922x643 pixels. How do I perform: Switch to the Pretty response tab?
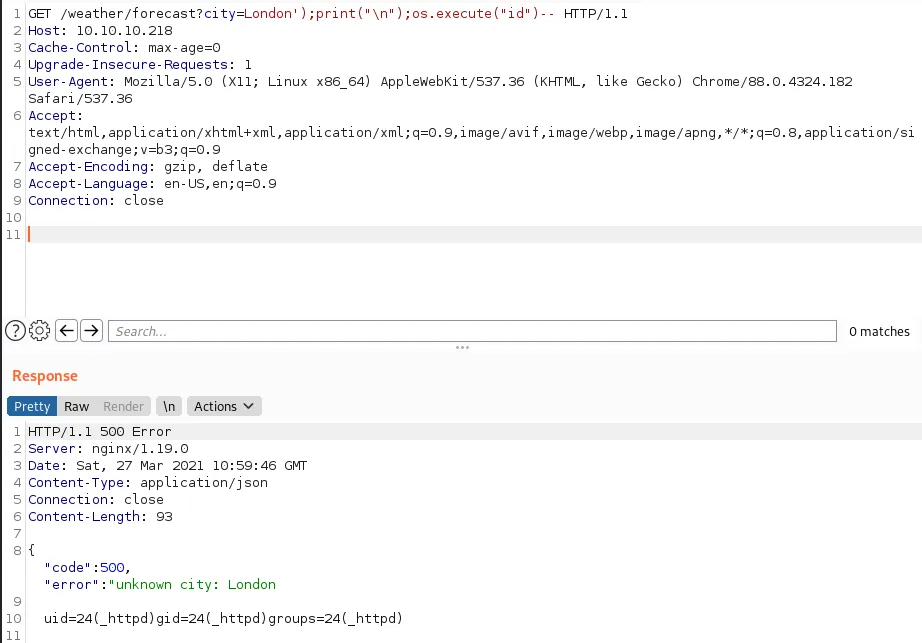coord(32,406)
